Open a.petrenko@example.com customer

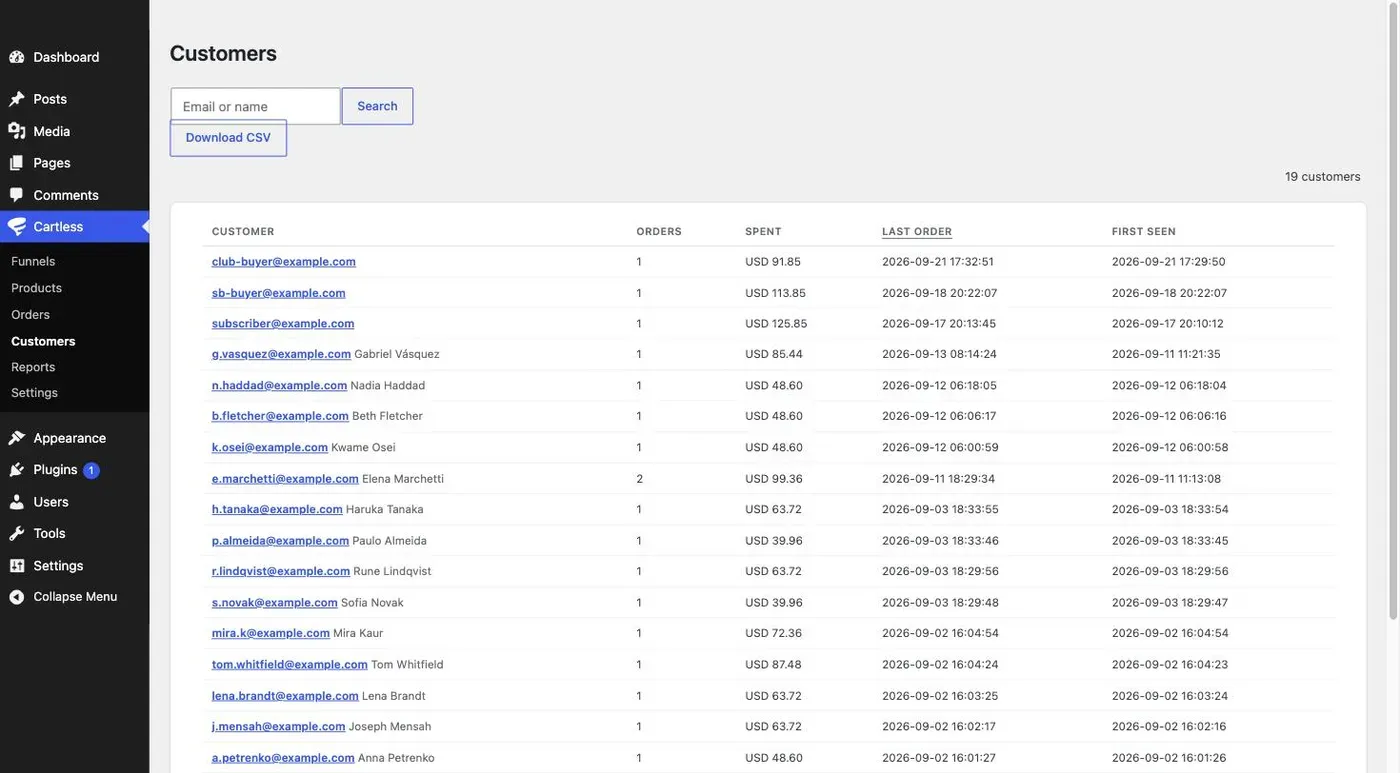(x=283, y=758)
